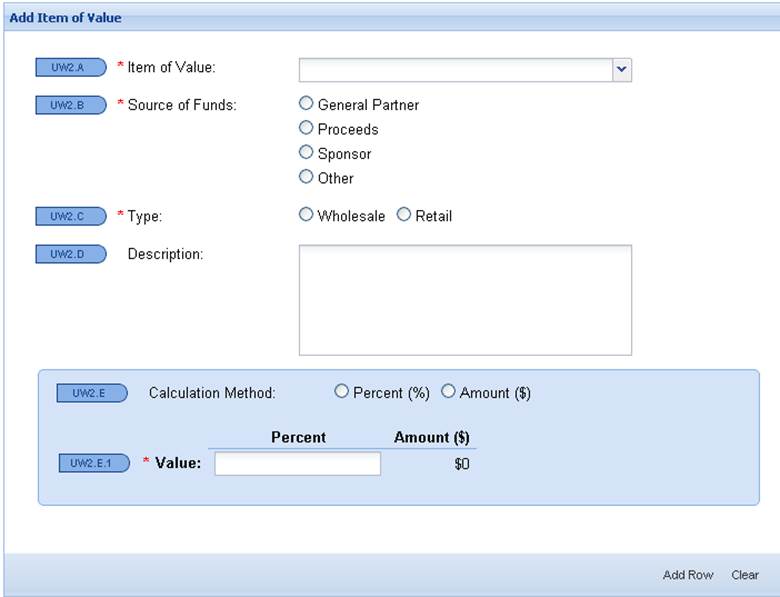Set Type to Retail
Image resolution: width=780 pixels, height=597 pixels.
point(405,215)
